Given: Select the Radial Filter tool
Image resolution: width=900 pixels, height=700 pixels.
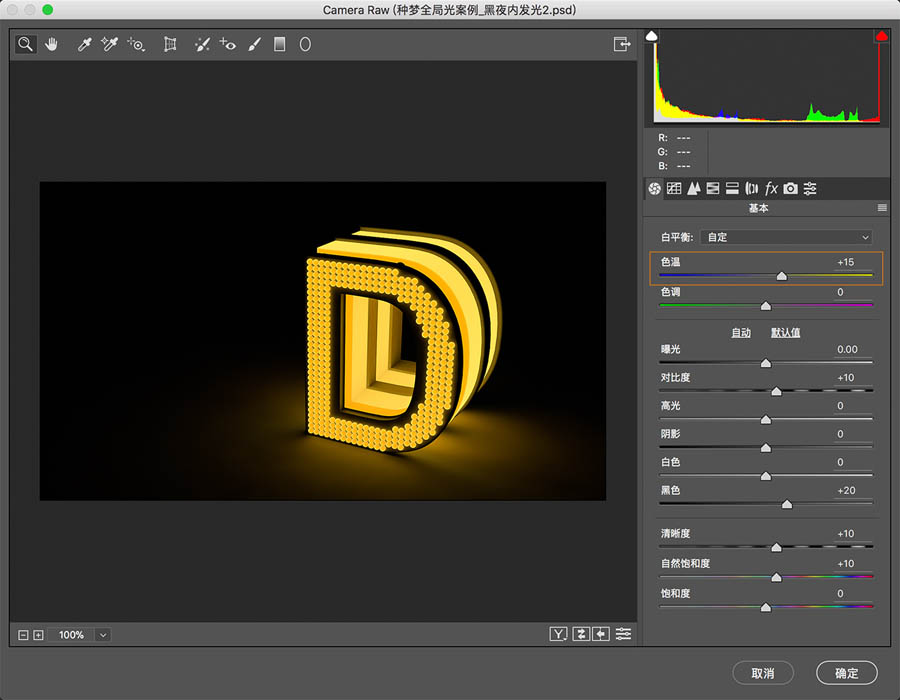Looking at the screenshot, I should [305, 44].
